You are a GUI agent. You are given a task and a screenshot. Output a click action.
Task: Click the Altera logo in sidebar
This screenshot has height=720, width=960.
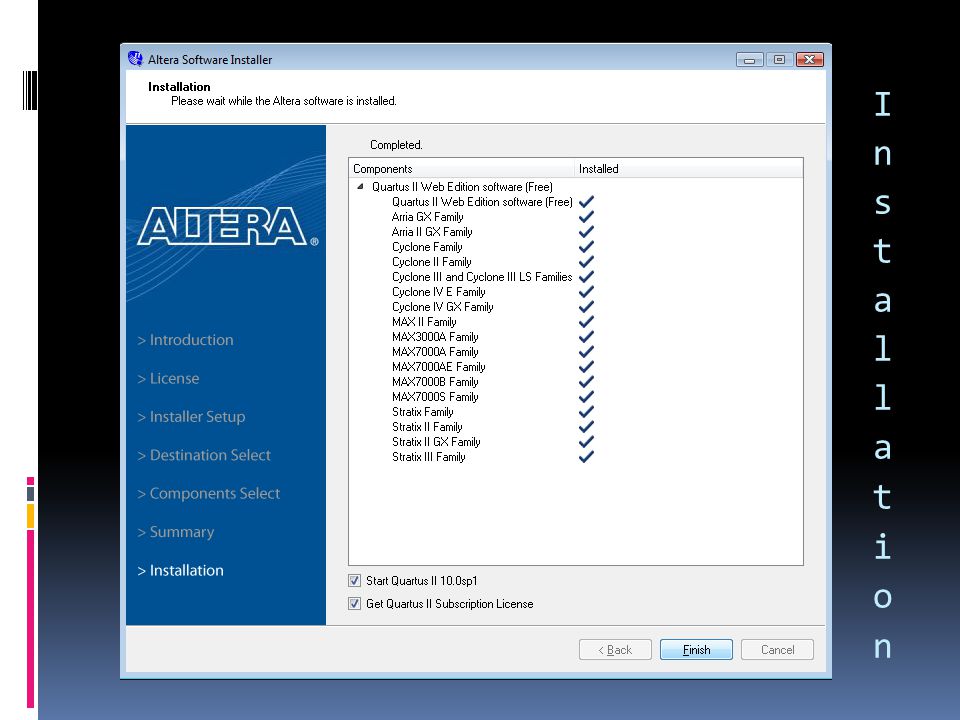coord(227,226)
